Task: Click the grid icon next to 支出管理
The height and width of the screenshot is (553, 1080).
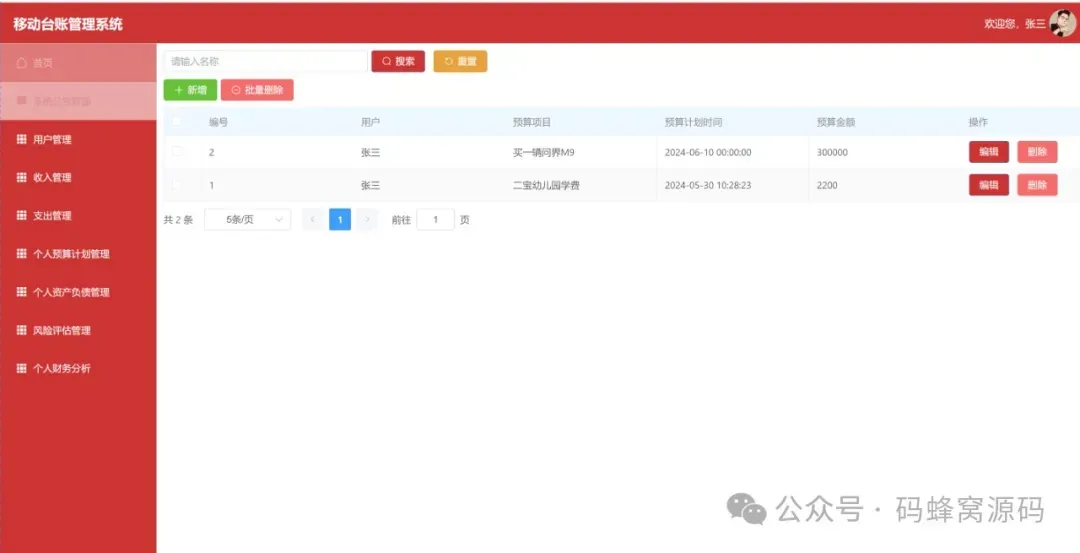Action: (x=21, y=216)
